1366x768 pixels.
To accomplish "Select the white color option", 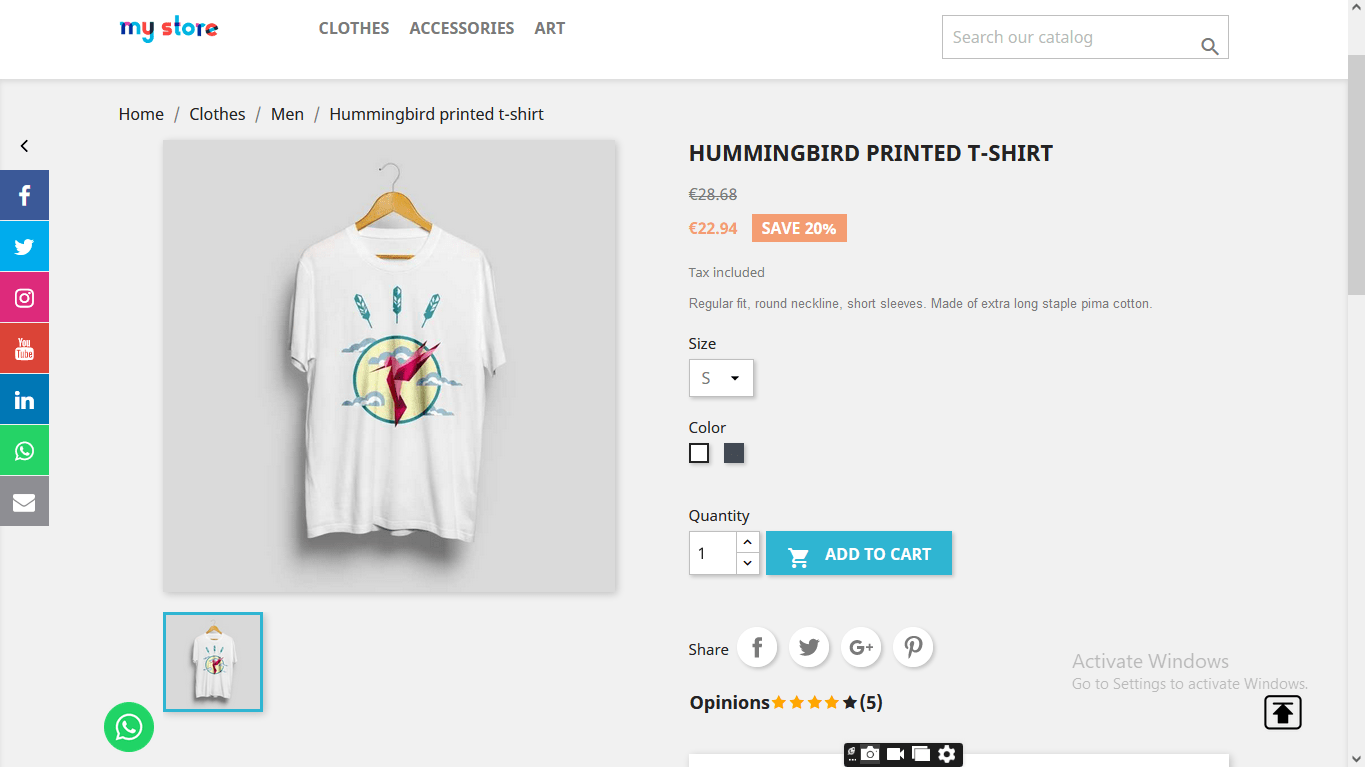I will point(699,453).
